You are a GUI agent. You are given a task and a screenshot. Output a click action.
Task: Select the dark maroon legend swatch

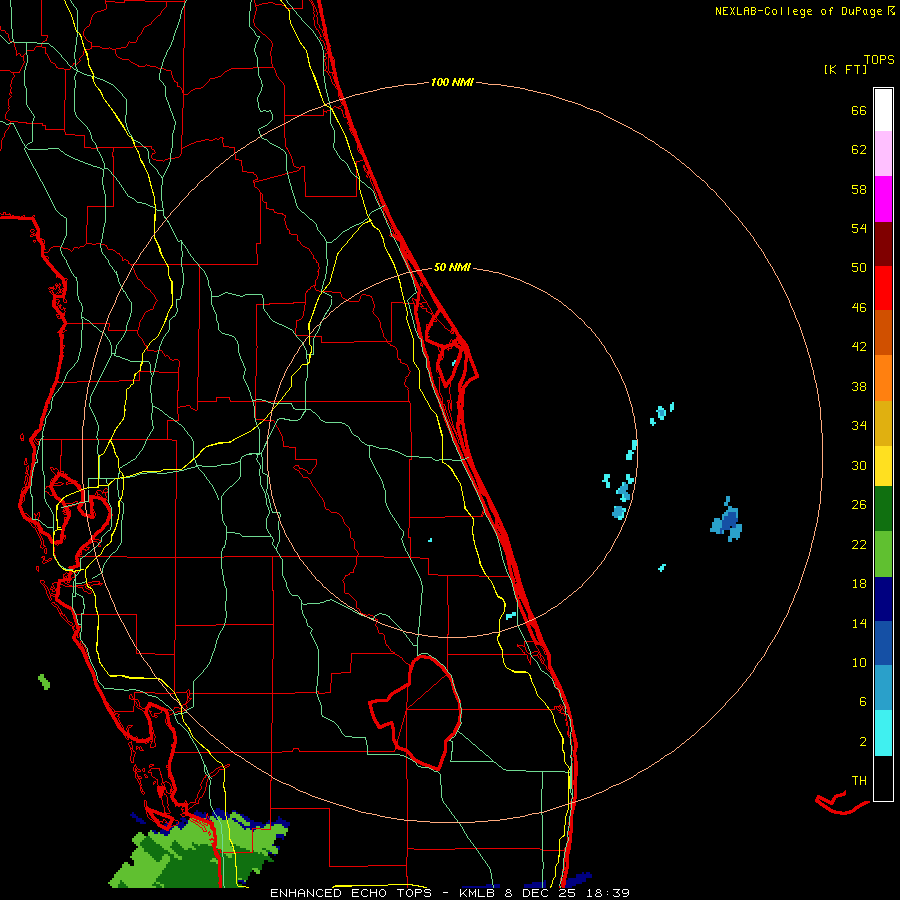tap(883, 244)
